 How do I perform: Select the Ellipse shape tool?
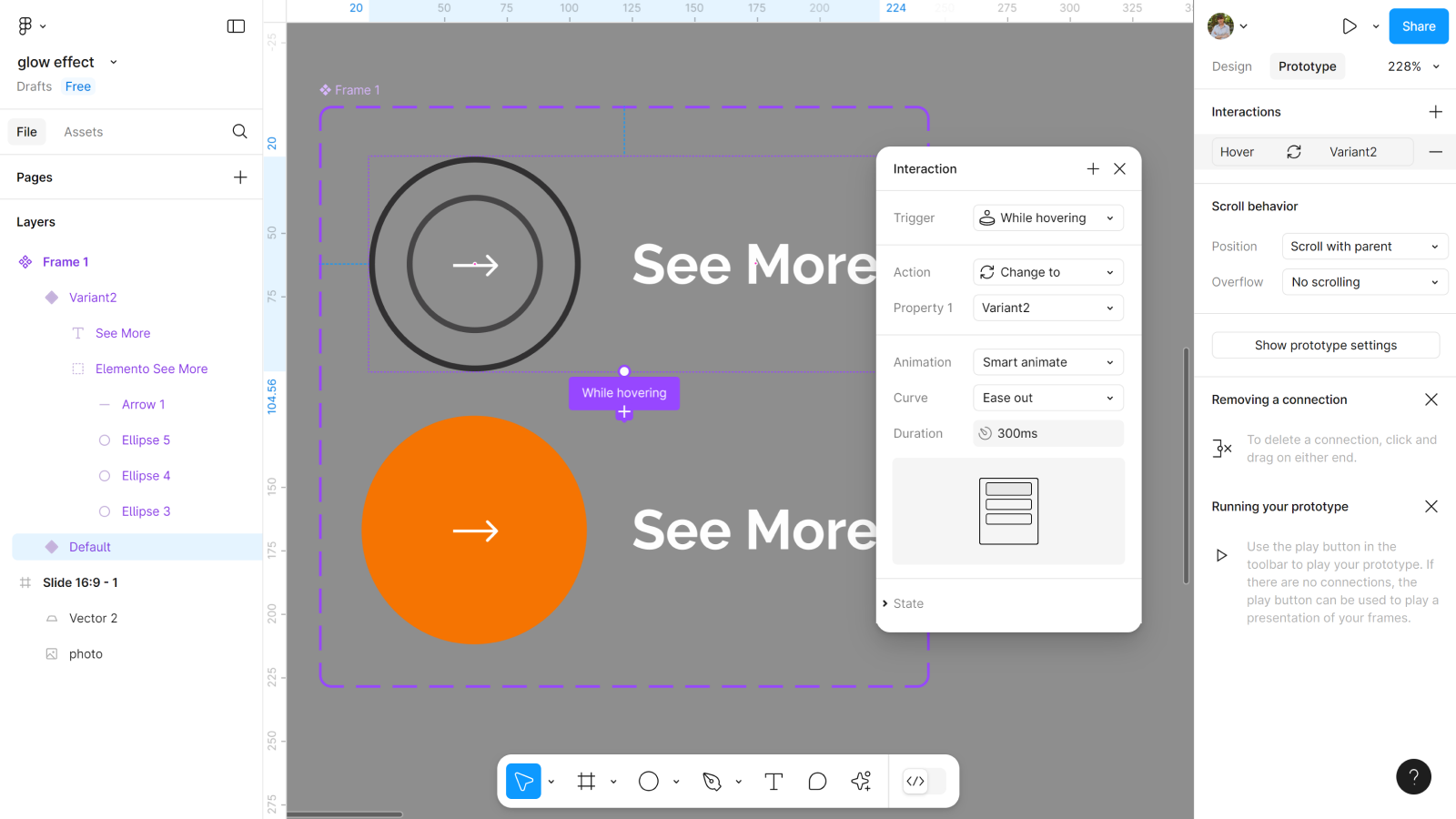pos(648,782)
